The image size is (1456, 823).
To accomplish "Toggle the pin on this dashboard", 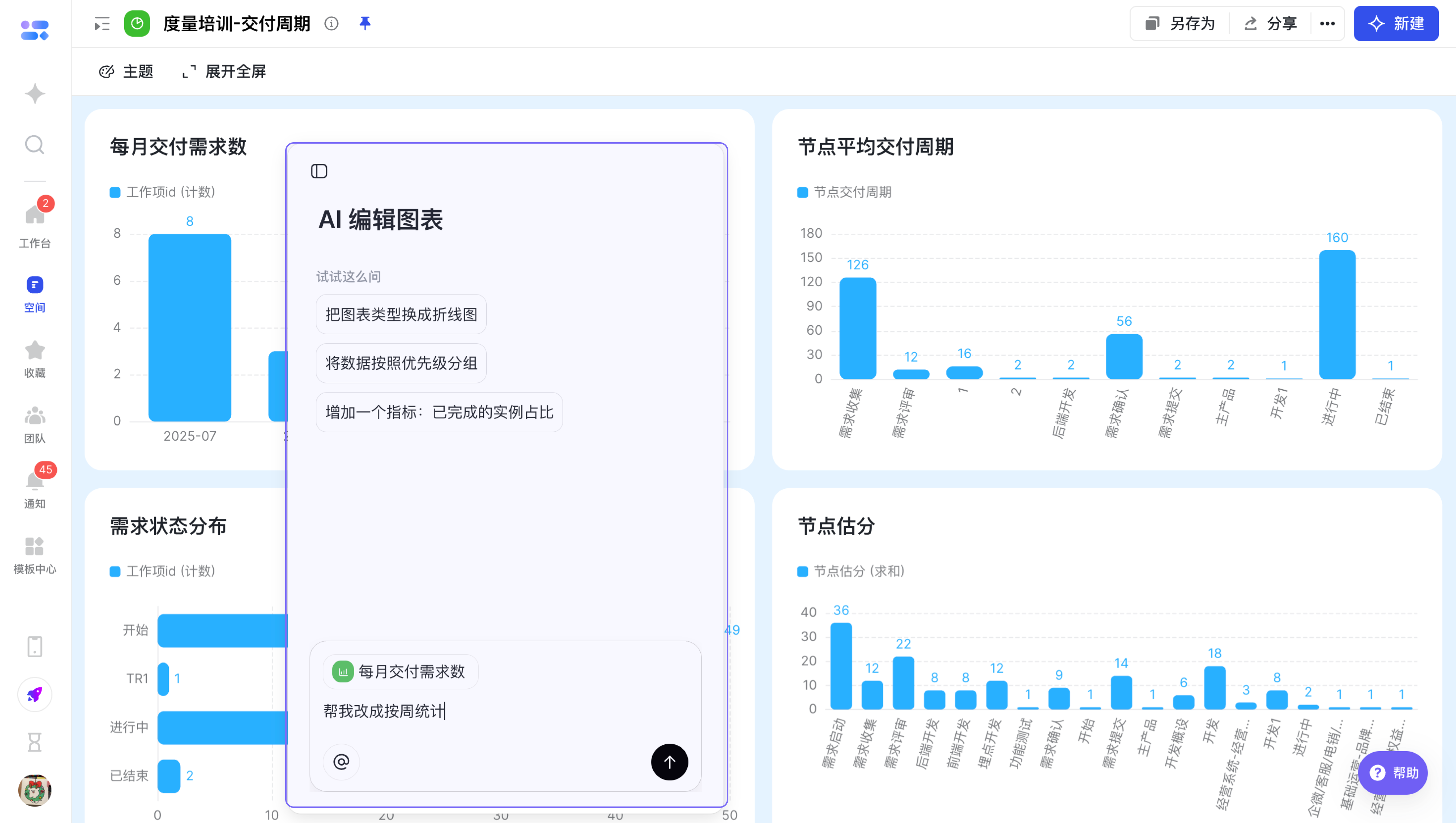I will (365, 23).
